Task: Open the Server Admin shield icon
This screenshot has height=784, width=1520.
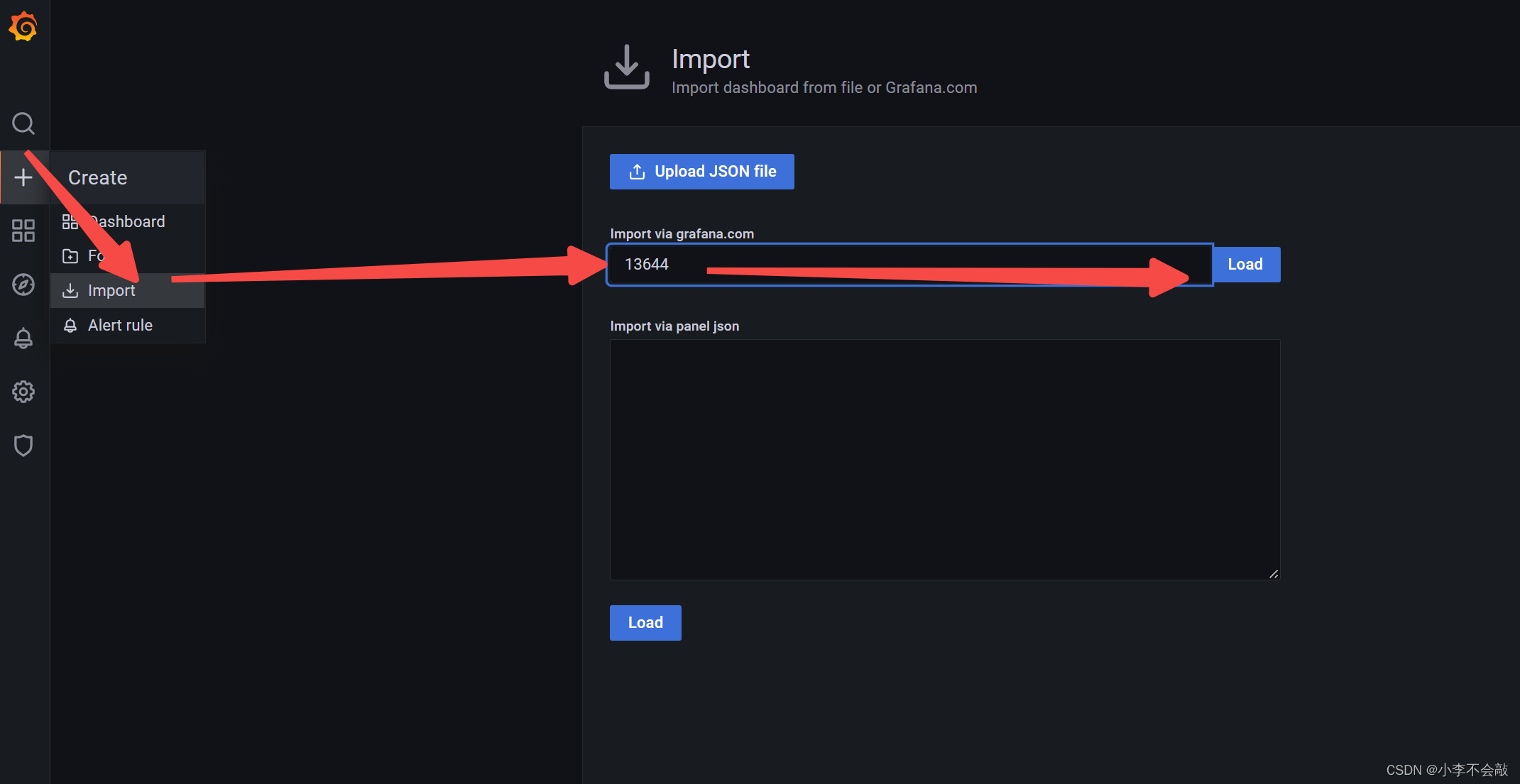Action: tap(23, 446)
